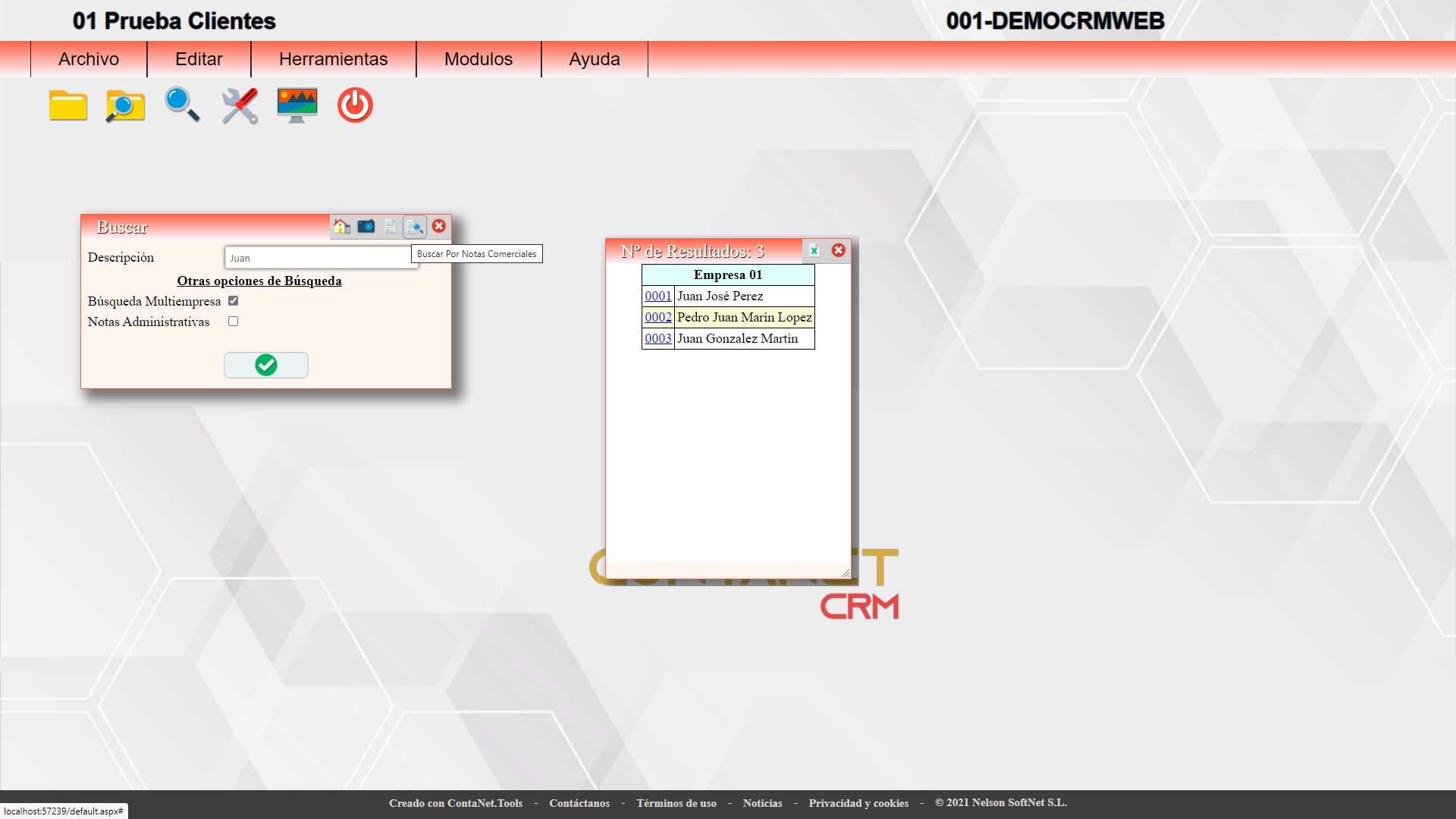
Task: Click the 01 Prueba Clientes heading
Action: click(174, 21)
